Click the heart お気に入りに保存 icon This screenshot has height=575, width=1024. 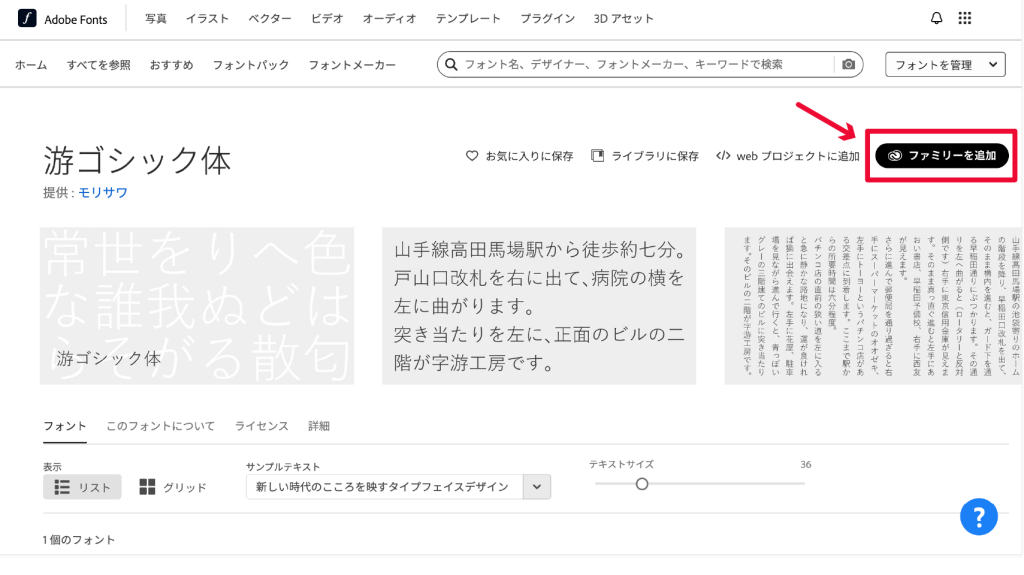[x=472, y=156]
